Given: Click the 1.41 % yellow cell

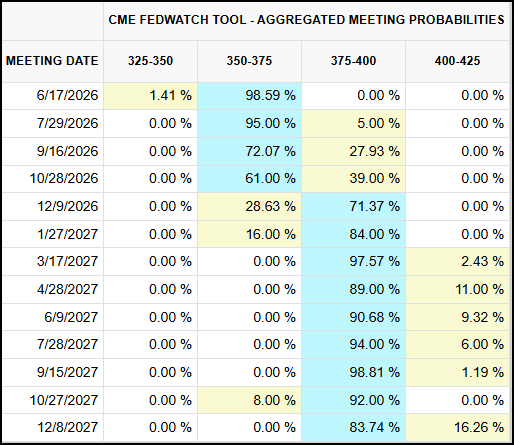Looking at the screenshot, I should tap(150, 96).
